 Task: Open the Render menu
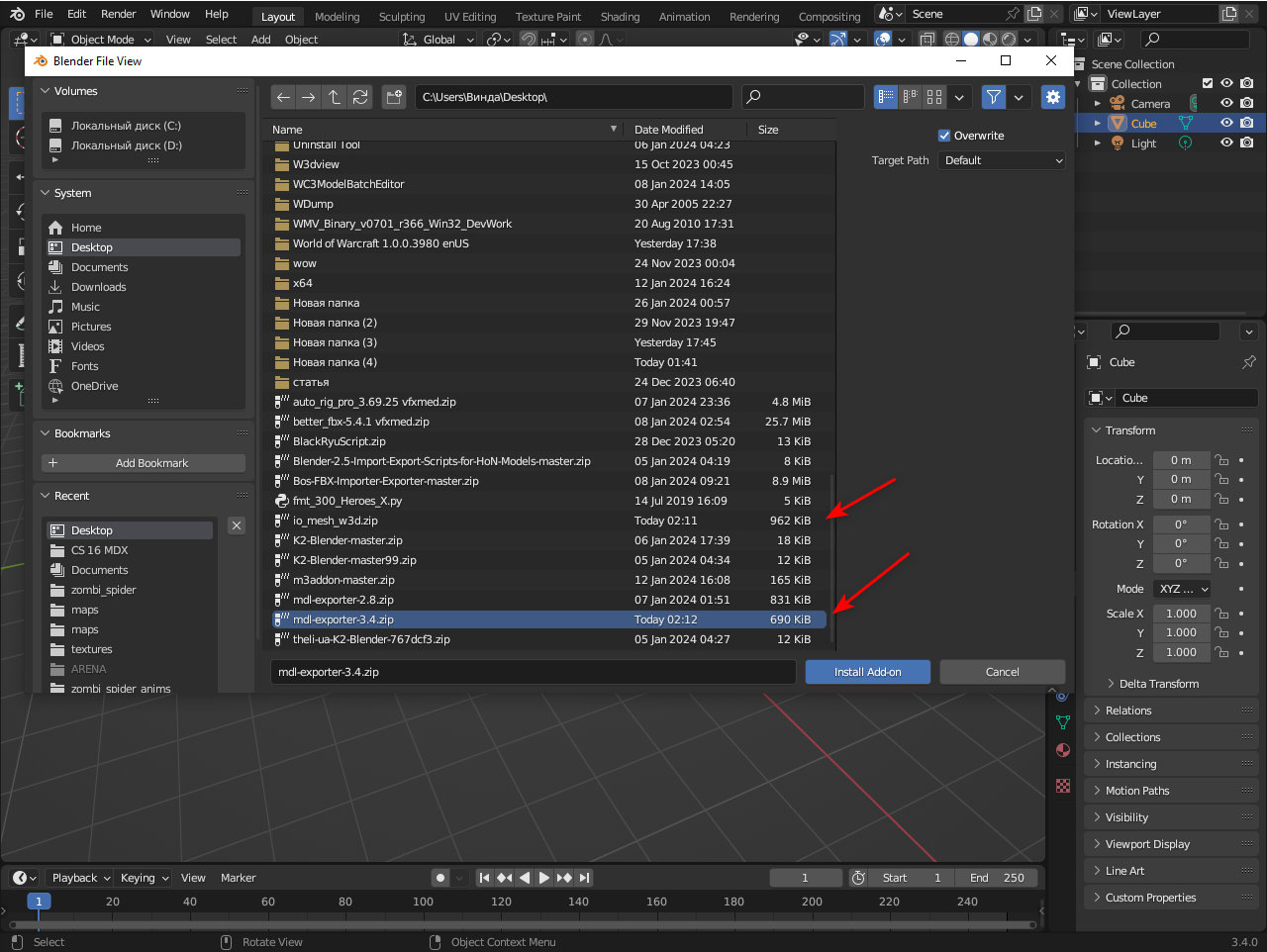118,14
